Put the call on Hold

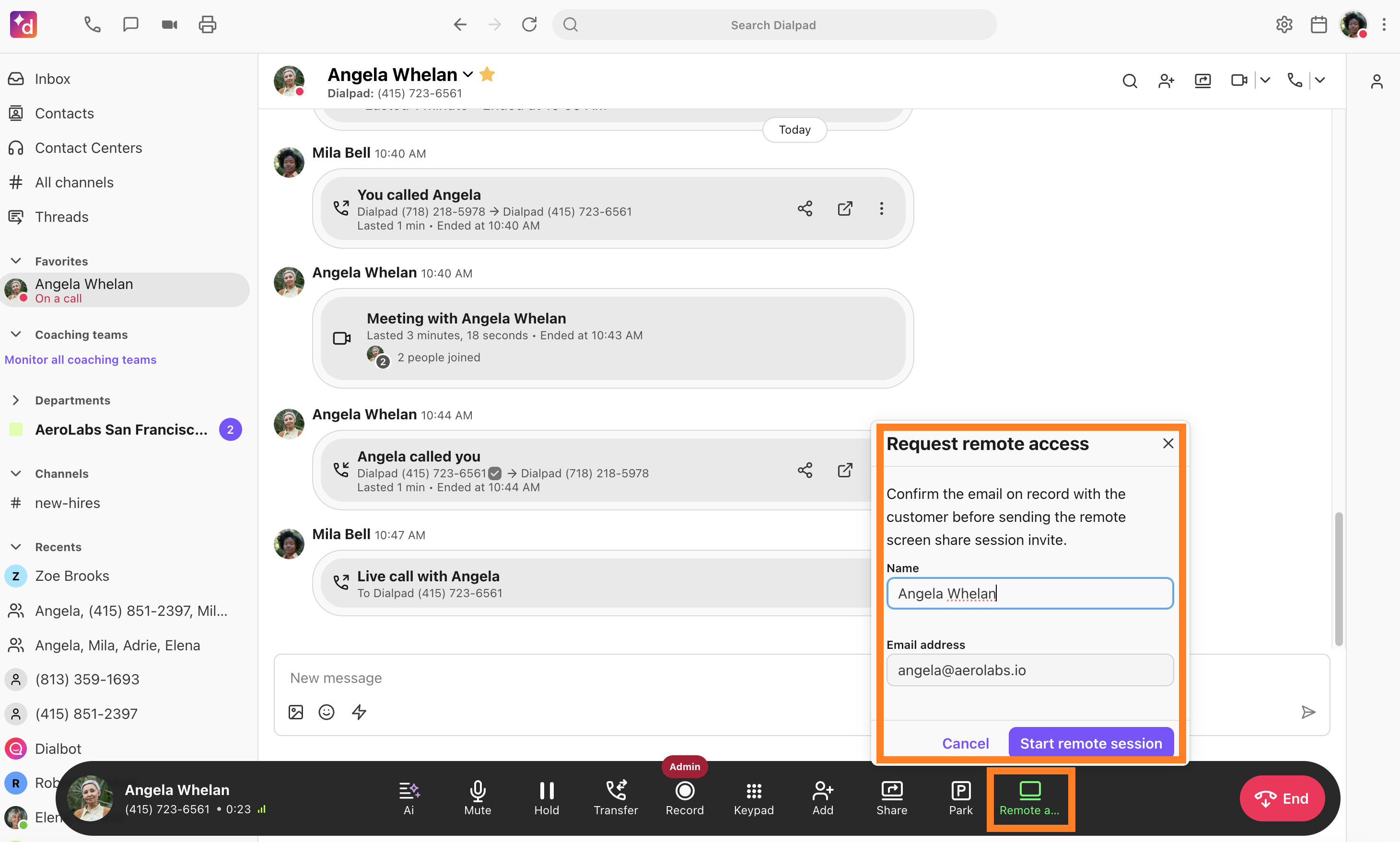point(547,798)
